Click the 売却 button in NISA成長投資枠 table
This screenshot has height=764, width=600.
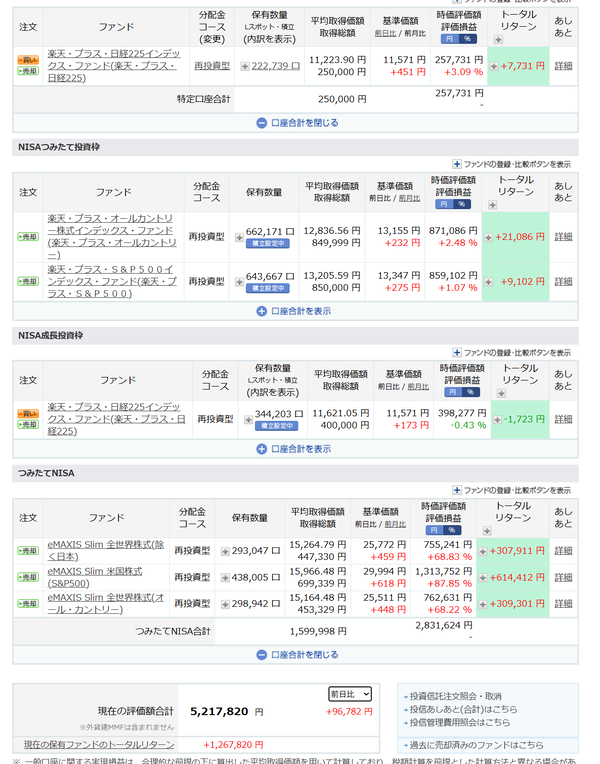pyautogui.click(x=28, y=425)
